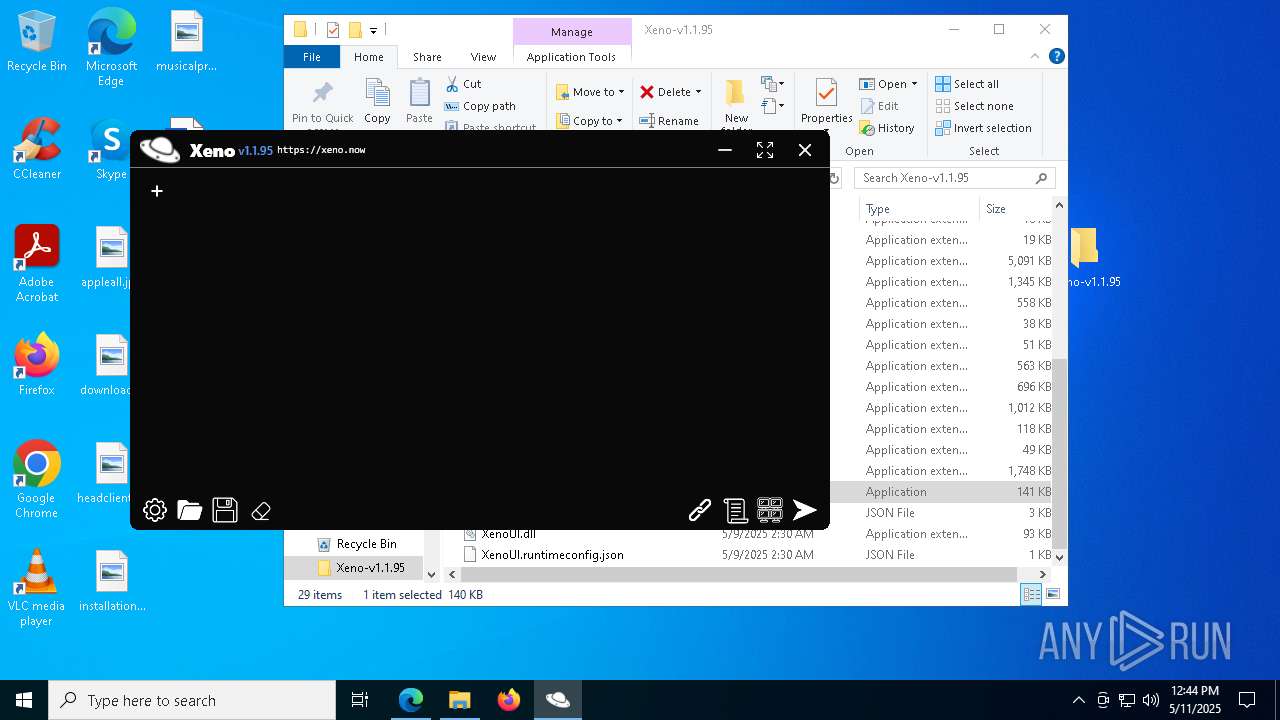The width and height of the screenshot is (1280, 720).
Task: Click the Xeno planet logo
Action: (x=160, y=150)
